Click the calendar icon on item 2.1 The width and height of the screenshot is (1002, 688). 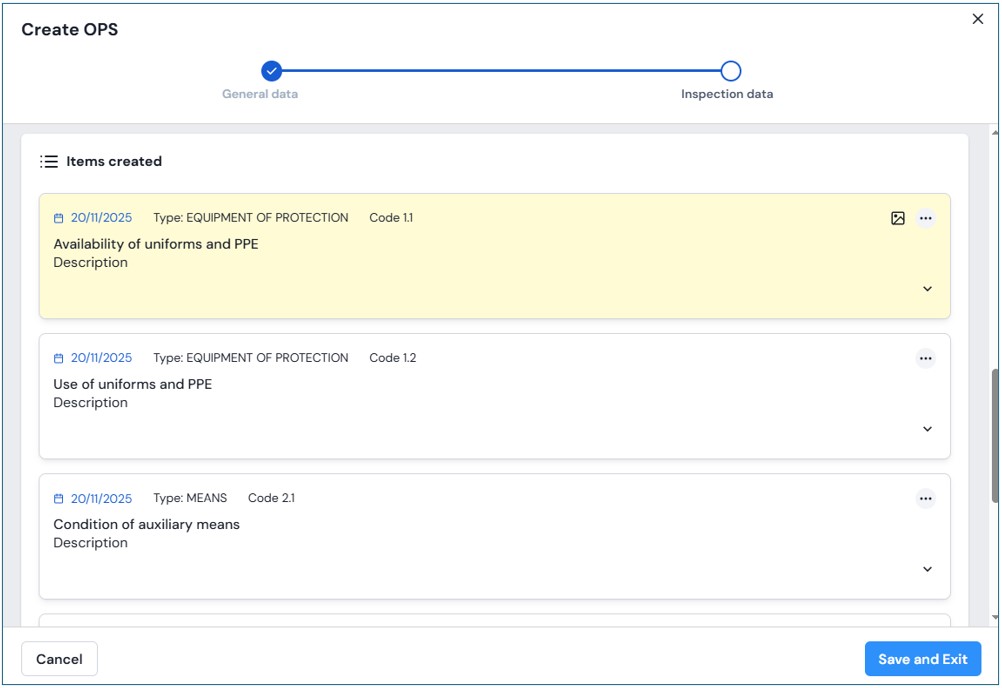[59, 498]
